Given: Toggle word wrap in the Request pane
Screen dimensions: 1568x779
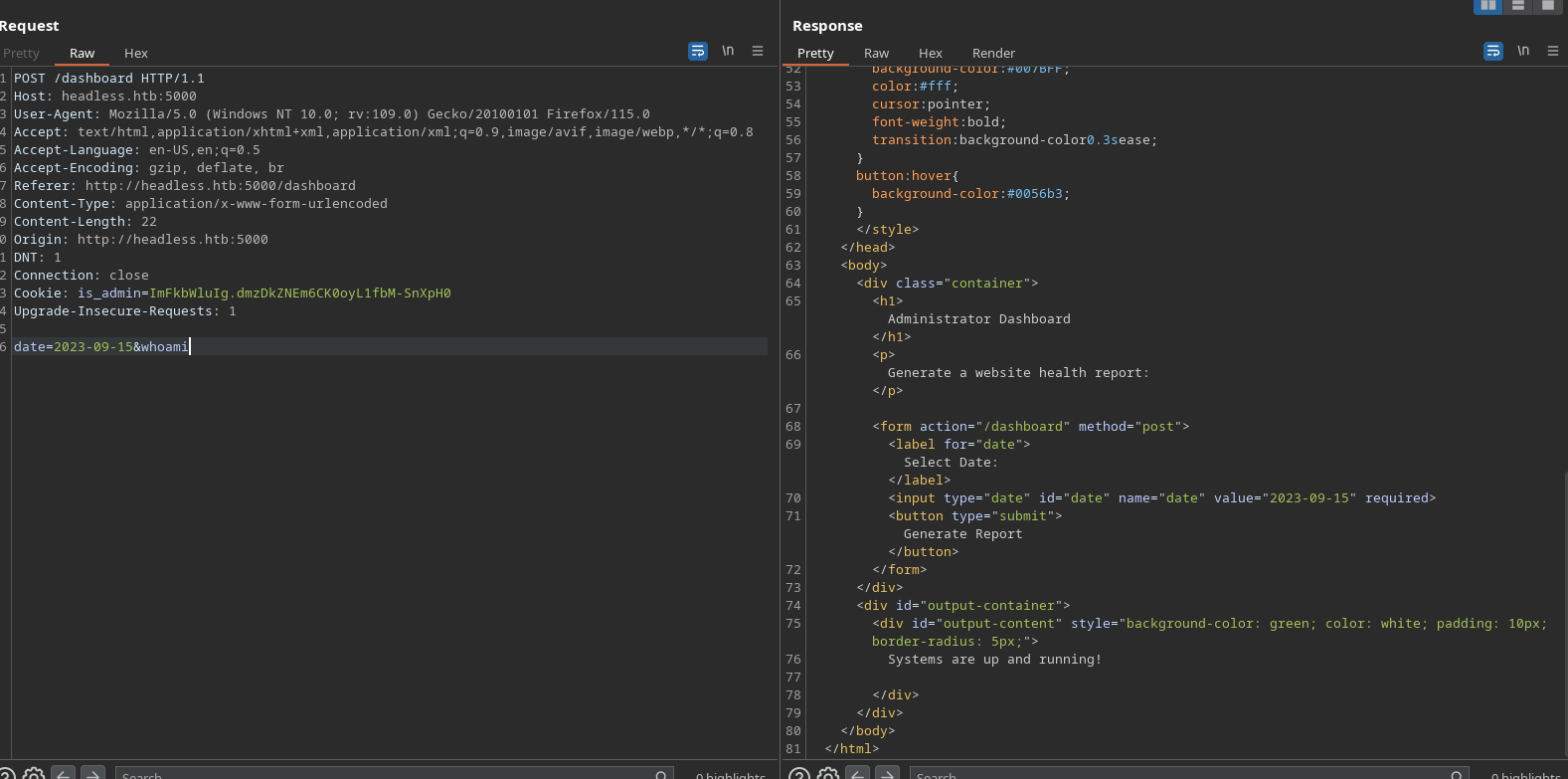Looking at the screenshot, I should click(698, 51).
